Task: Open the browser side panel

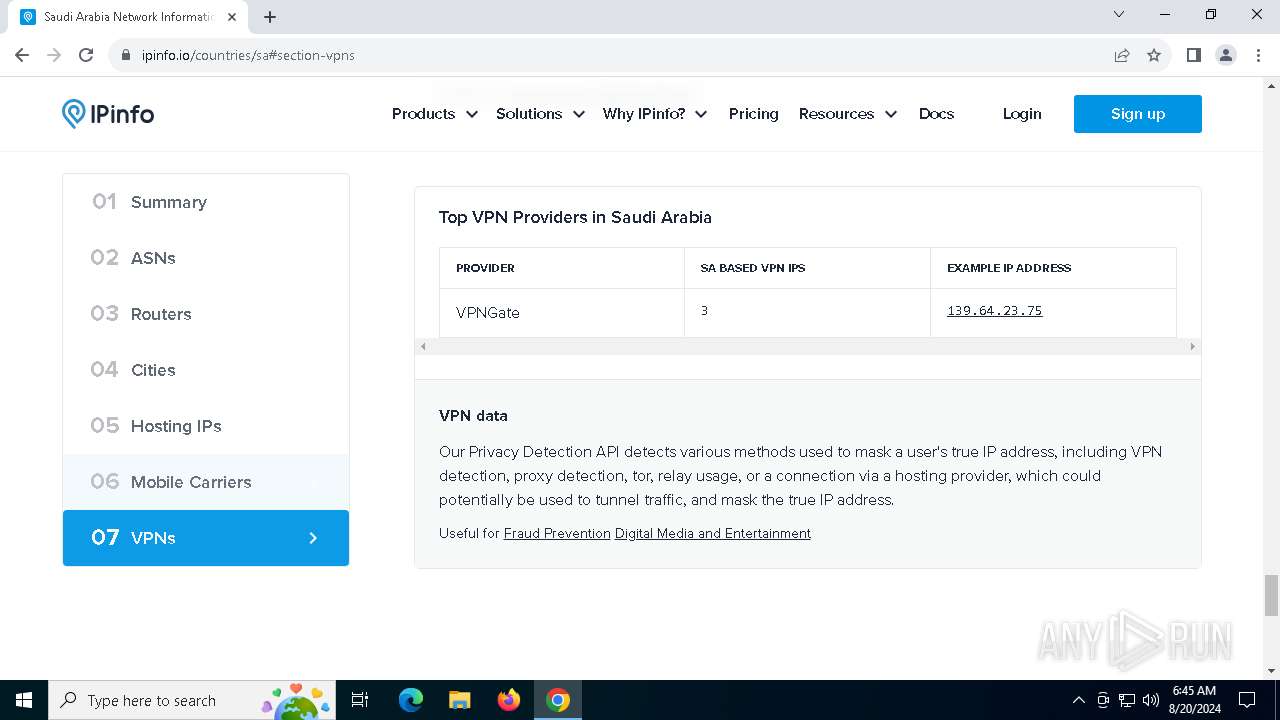Action: 1193,55
